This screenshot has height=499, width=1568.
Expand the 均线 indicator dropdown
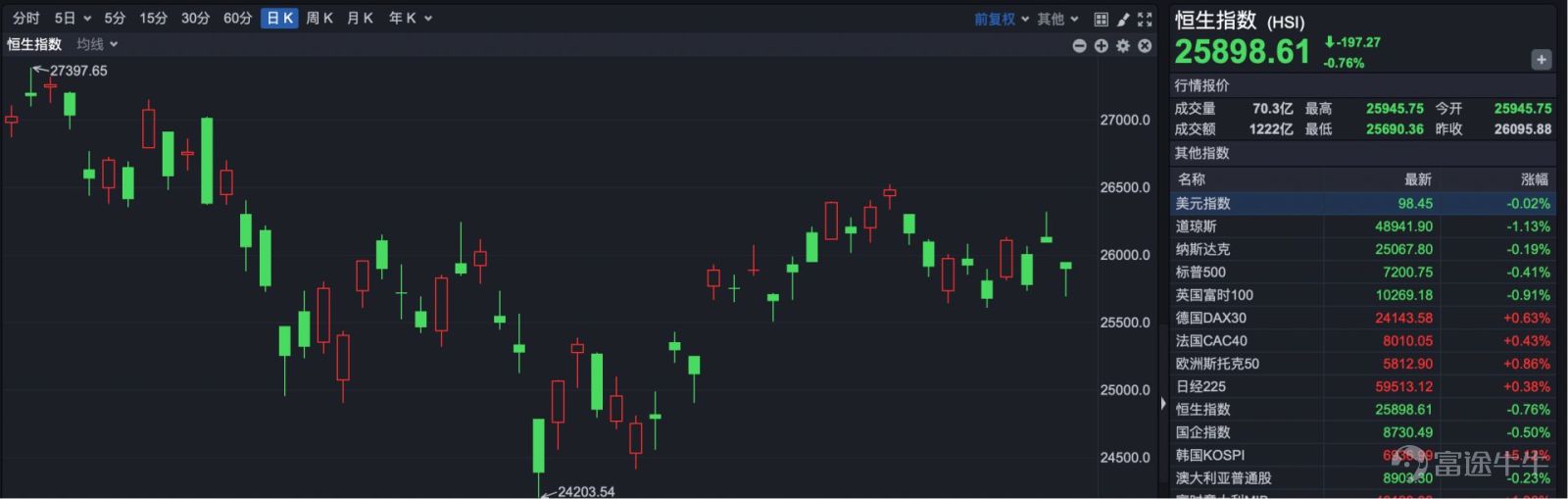coord(97,44)
